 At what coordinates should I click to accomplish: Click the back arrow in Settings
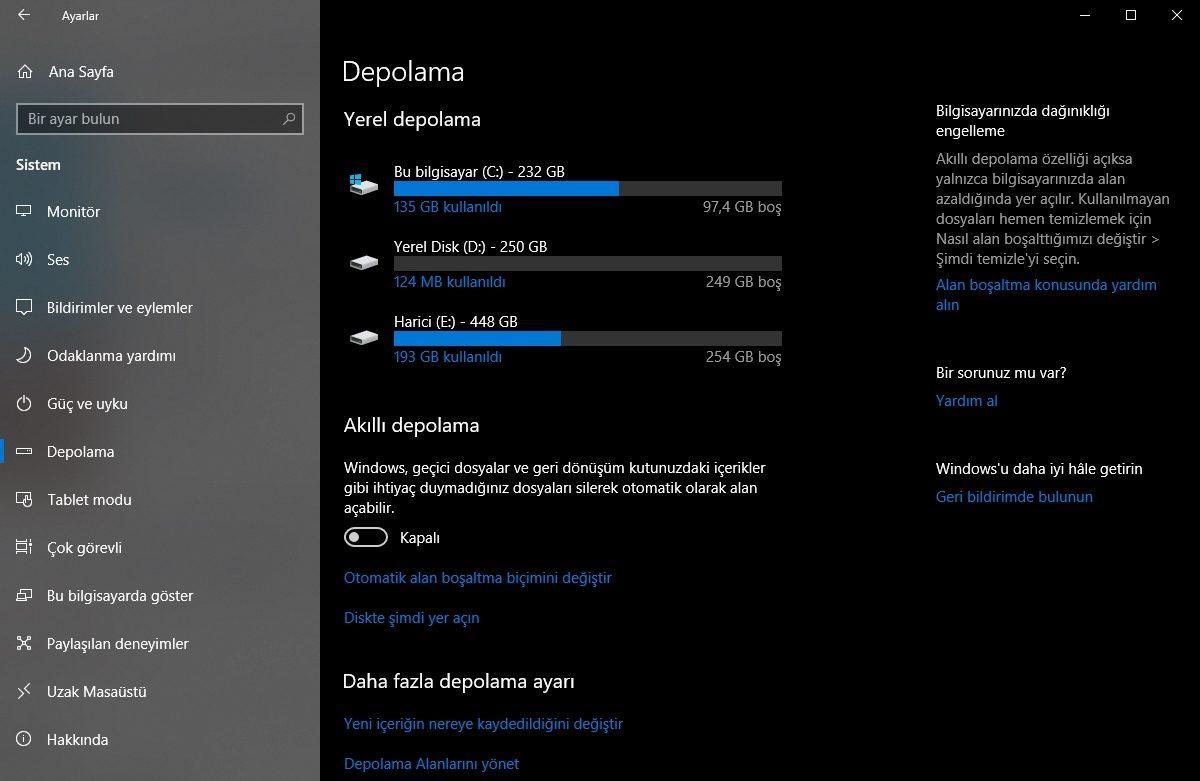point(26,15)
